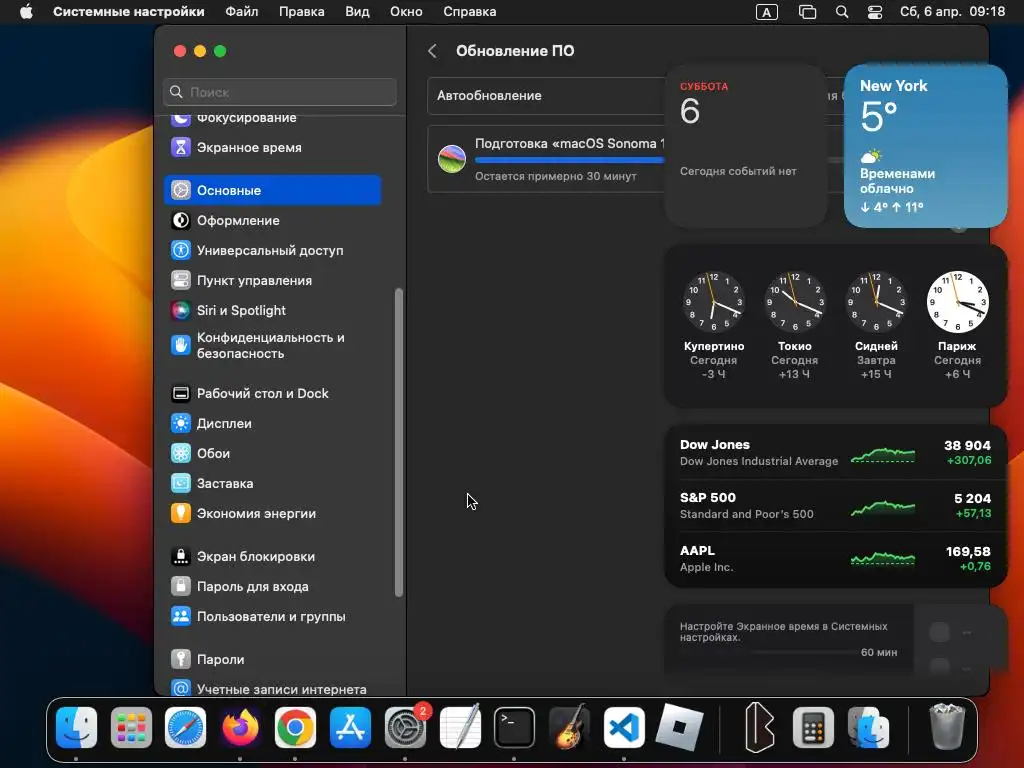1024x768 pixels.
Task: Open Terminal from the Dock
Action: click(515, 727)
